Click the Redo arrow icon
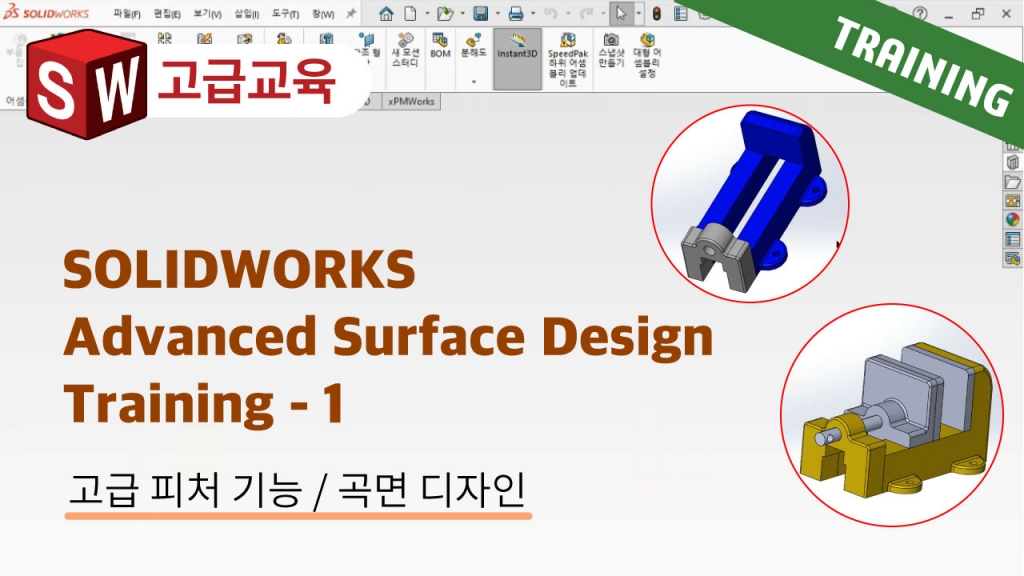This screenshot has width=1024, height=576. [586, 13]
